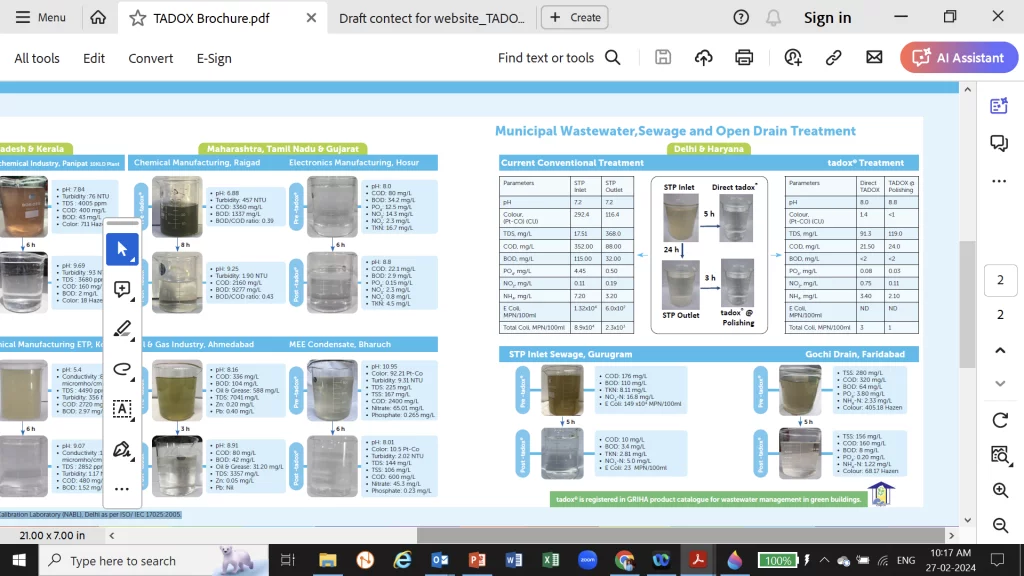Open Excel from taskbar
This screenshot has width=1024, height=576.
pyautogui.click(x=551, y=560)
